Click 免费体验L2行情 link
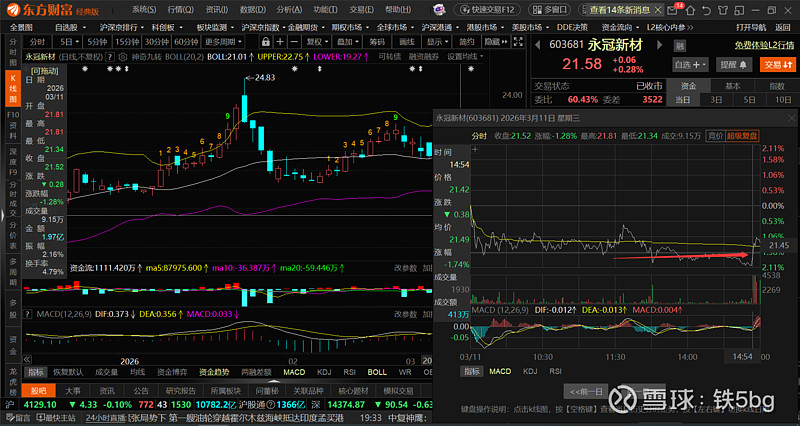The image size is (800, 426). point(764,45)
